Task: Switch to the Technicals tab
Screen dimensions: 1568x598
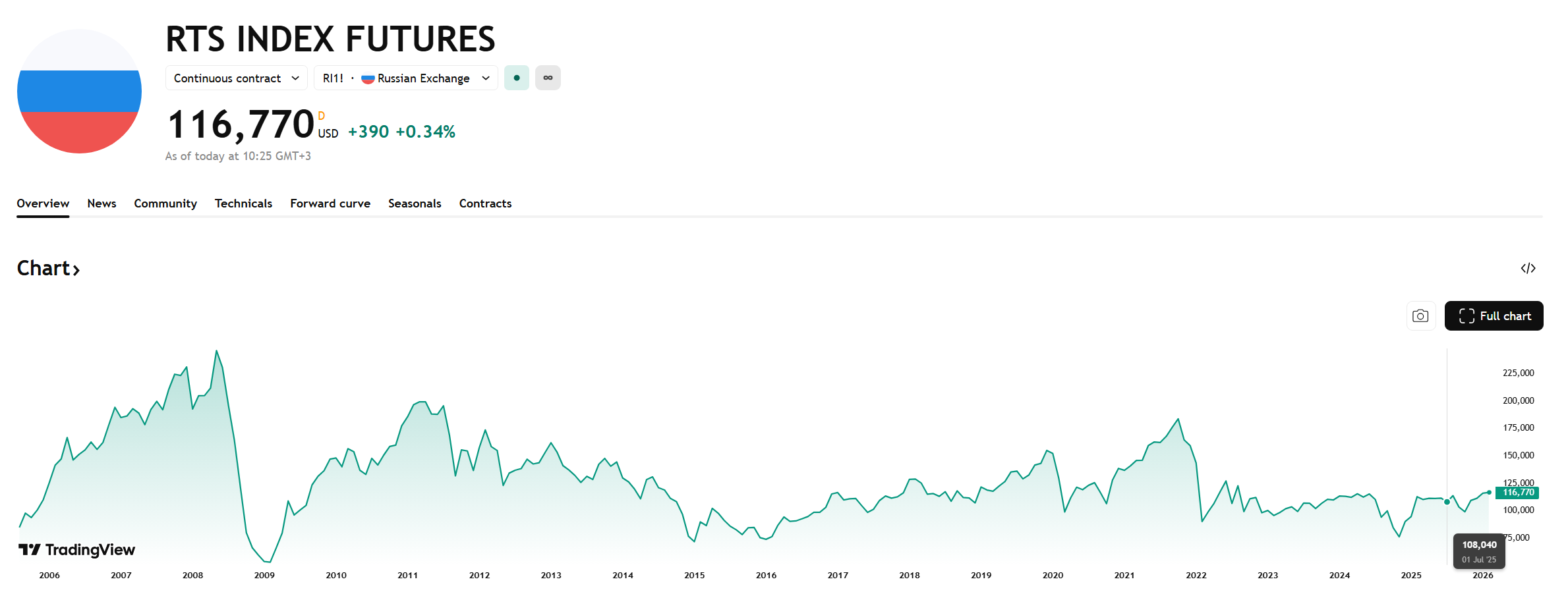Action: click(x=243, y=204)
